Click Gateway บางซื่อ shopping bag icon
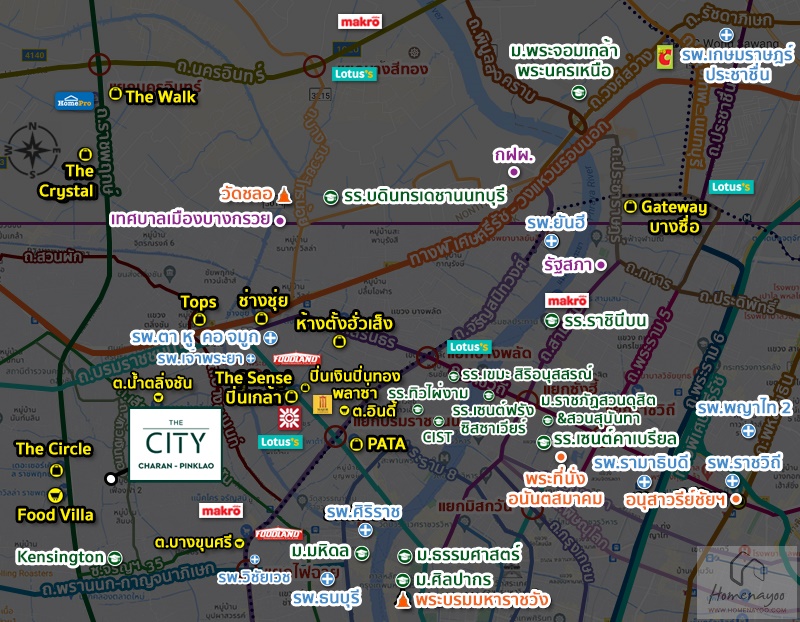This screenshot has height=622, width=800. click(631, 207)
